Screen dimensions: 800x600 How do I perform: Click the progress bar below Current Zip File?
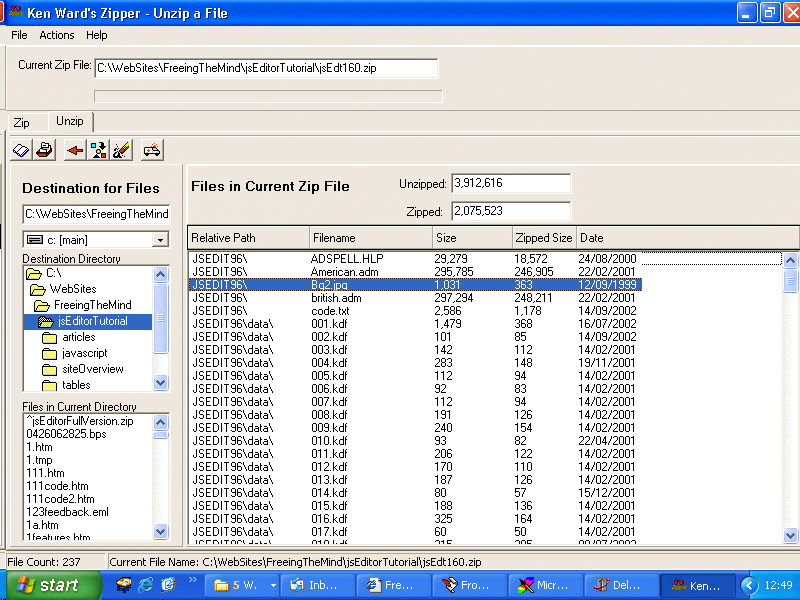[266, 96]
